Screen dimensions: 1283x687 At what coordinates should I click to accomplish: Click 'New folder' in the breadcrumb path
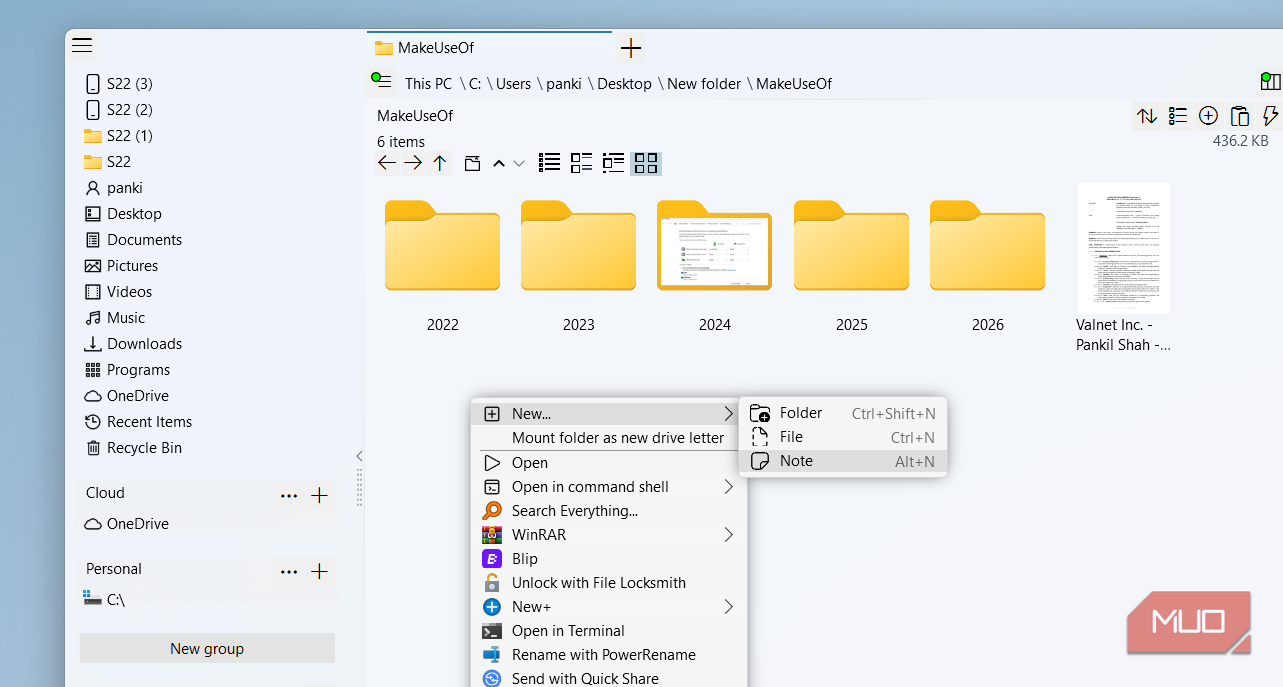[x=704, y=84]
